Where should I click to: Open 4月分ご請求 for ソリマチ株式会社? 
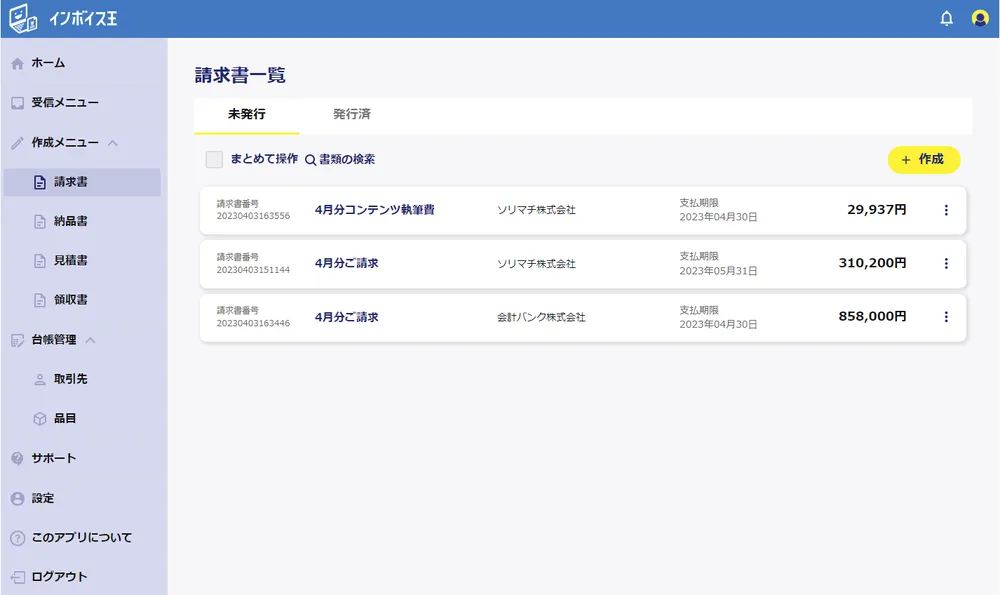click(346, 263)
